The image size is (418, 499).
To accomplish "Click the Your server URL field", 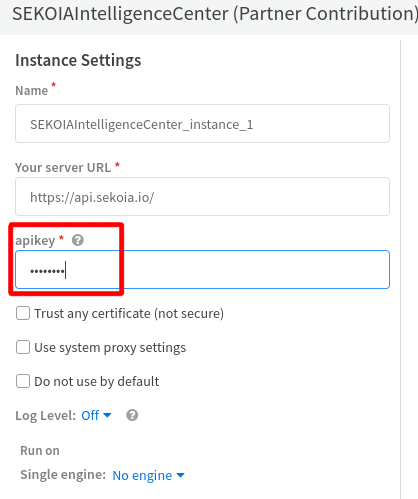I will pos(202,197).
